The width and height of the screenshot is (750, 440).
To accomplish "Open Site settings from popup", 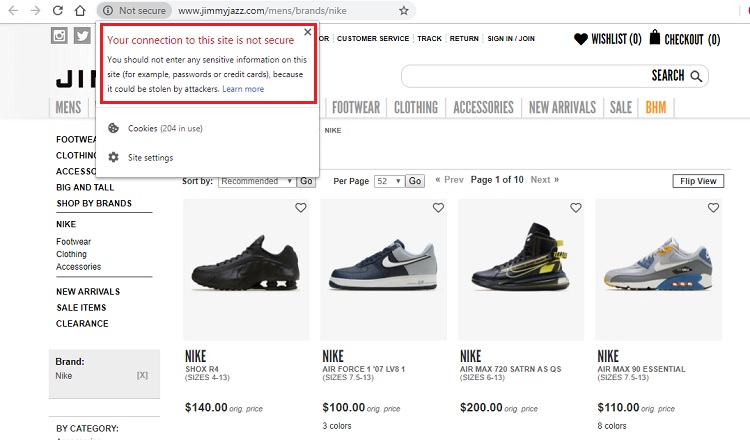I will [x=150, y=158].
